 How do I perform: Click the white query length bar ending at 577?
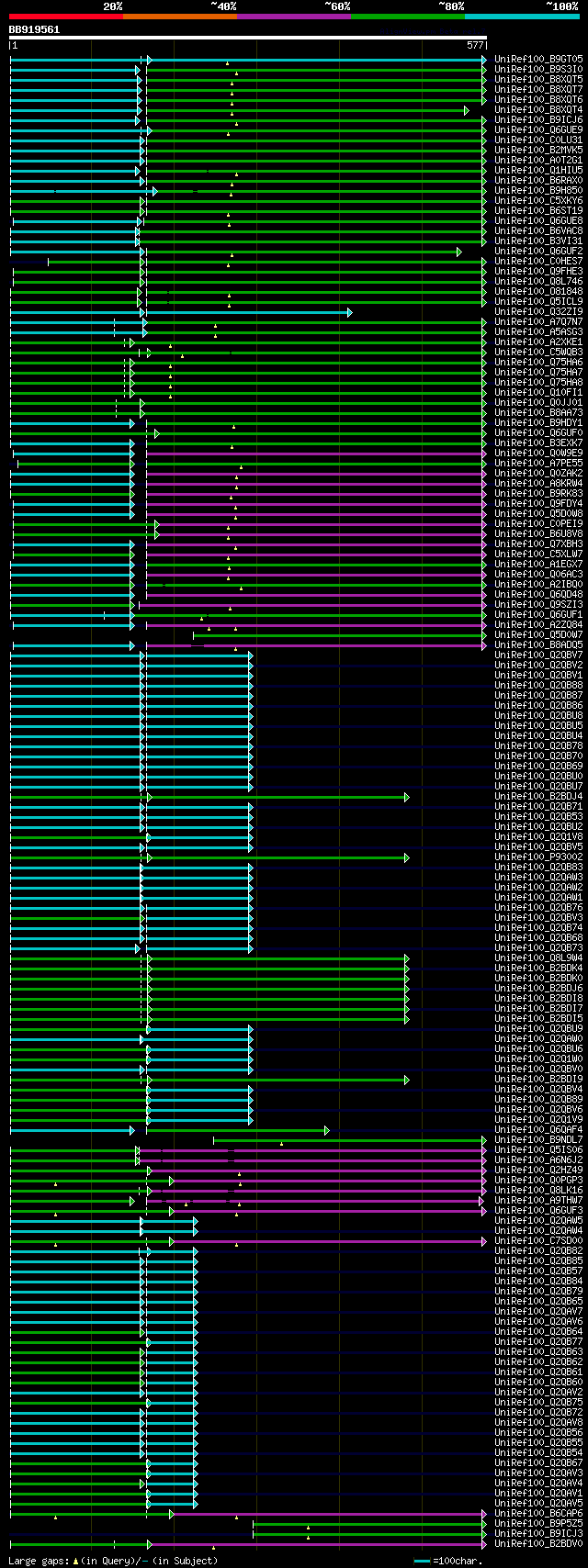[x=247, y=38]
